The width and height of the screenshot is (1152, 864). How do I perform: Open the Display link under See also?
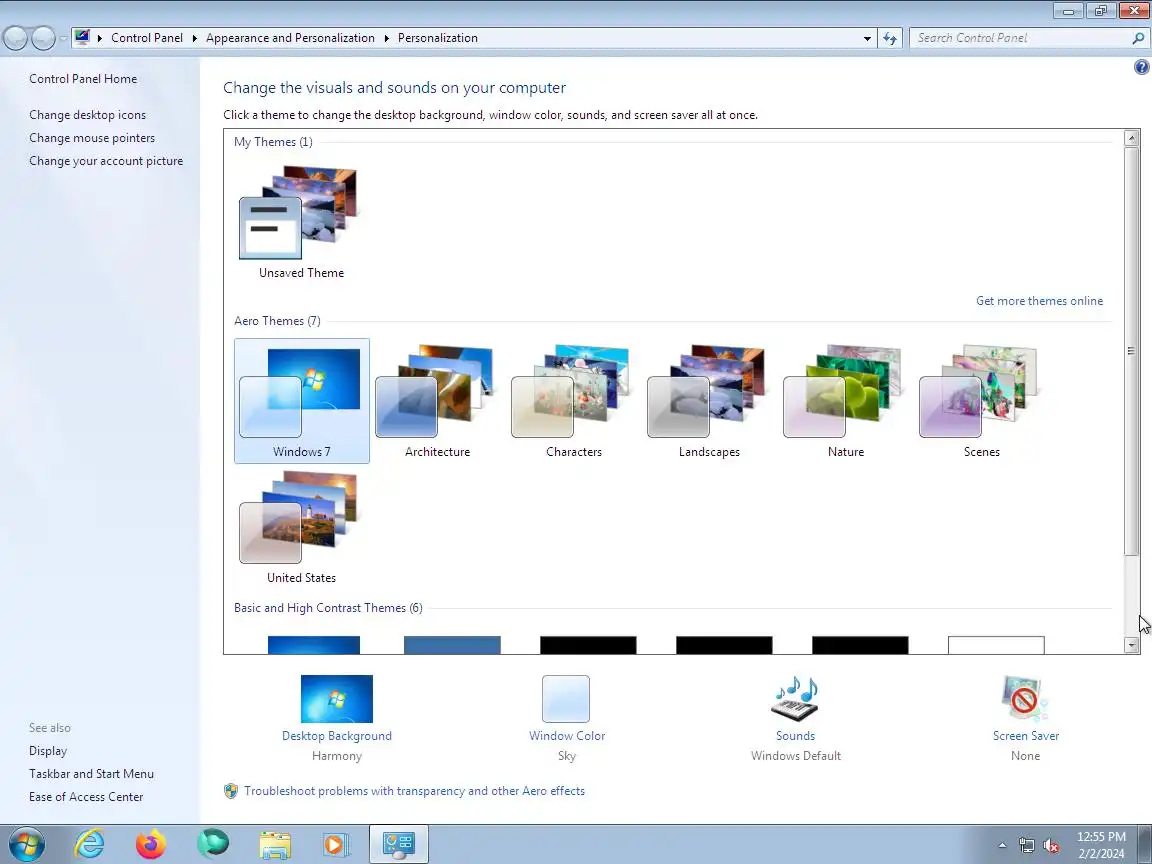48,751
